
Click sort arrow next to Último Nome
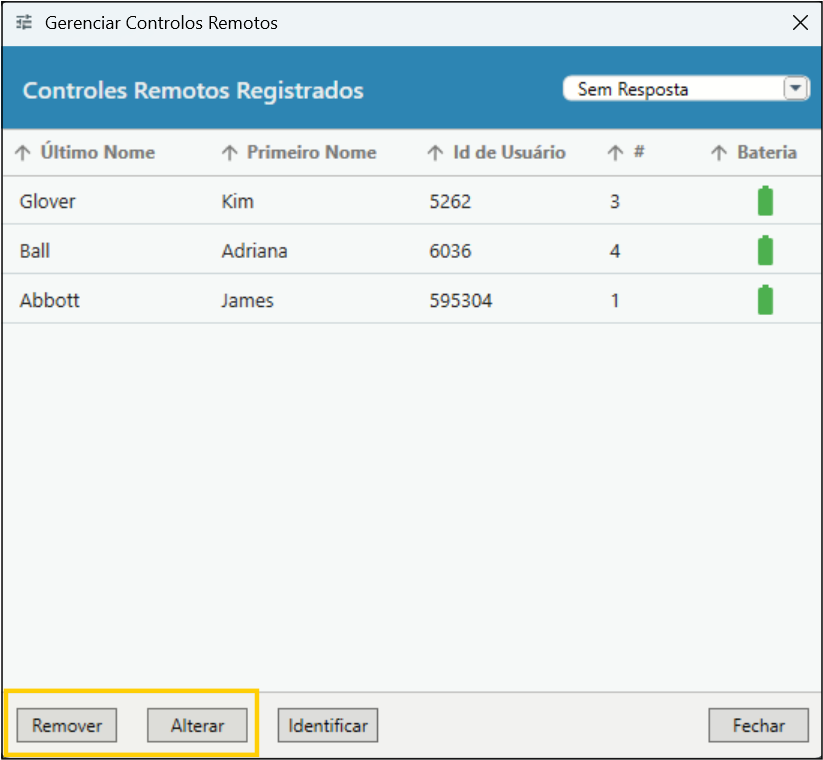point(23,153)
